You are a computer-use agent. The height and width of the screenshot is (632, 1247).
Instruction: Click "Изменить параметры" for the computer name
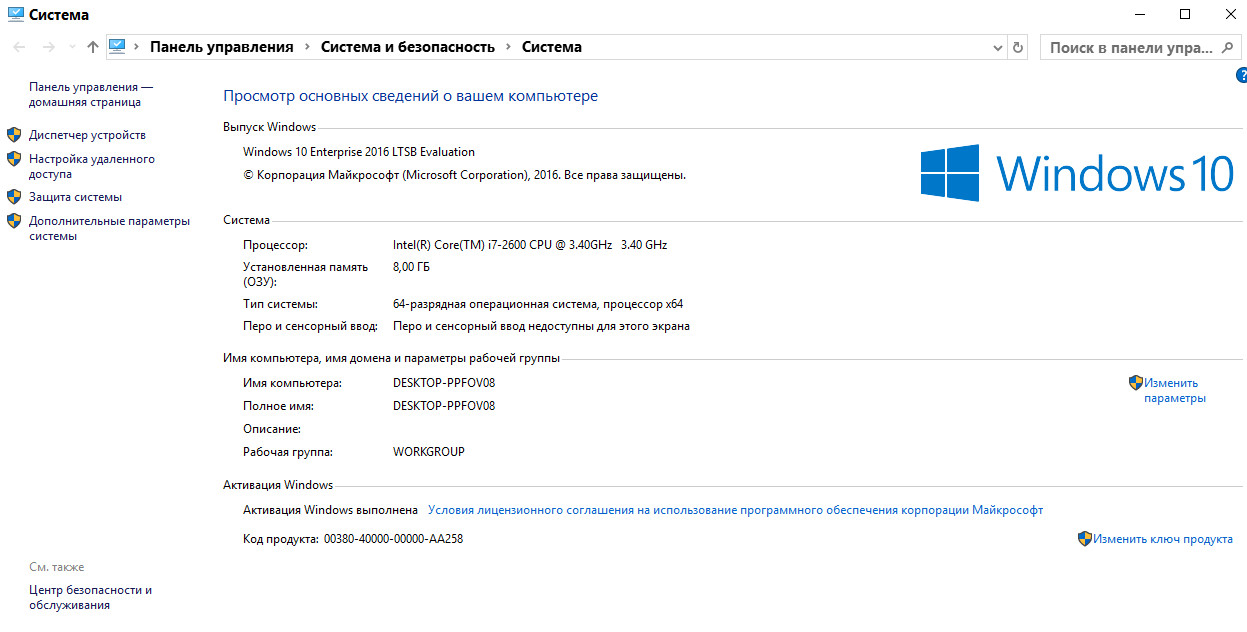coord(1174,390)
